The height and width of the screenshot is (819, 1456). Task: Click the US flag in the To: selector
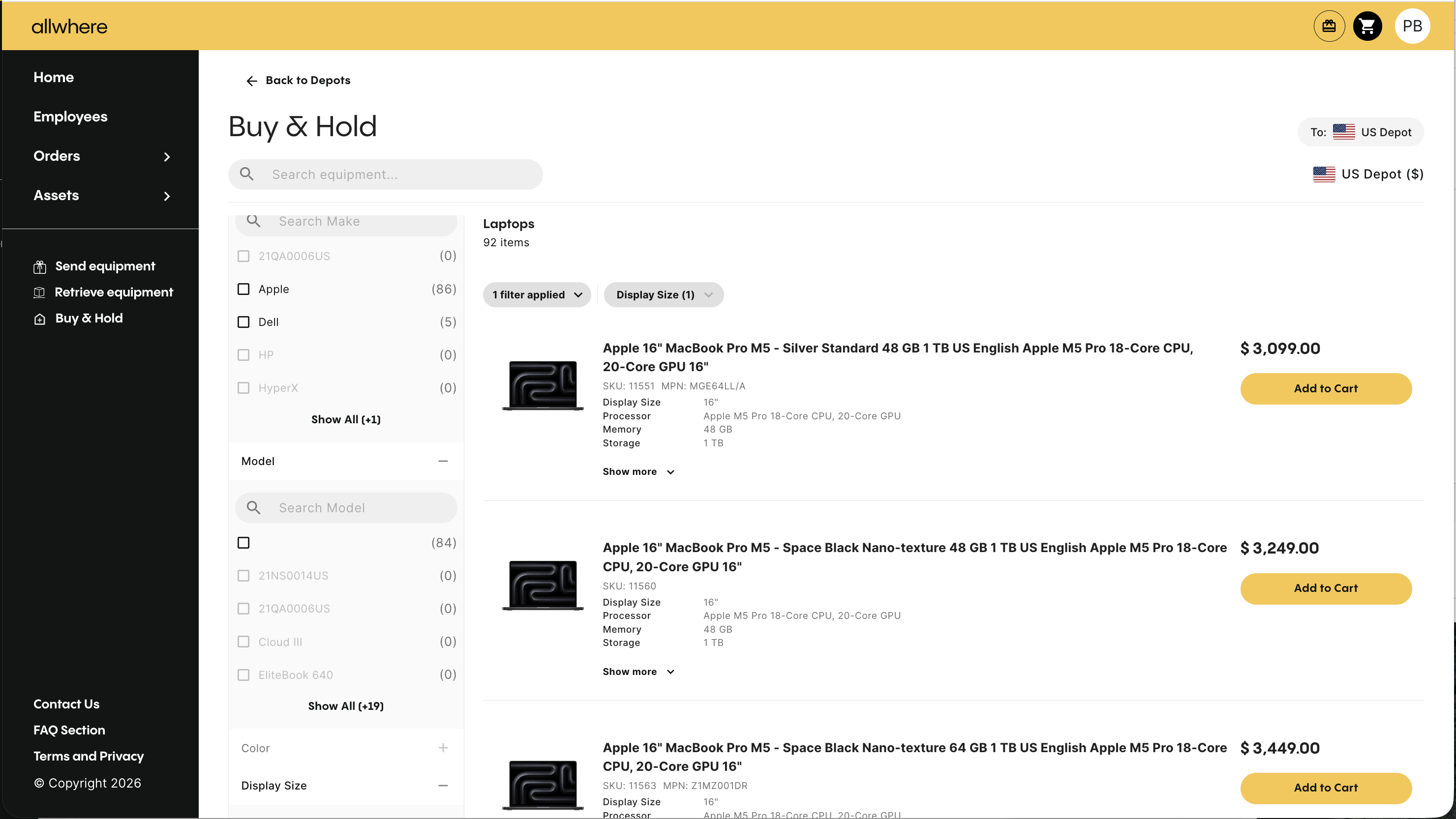(1343, 132)
